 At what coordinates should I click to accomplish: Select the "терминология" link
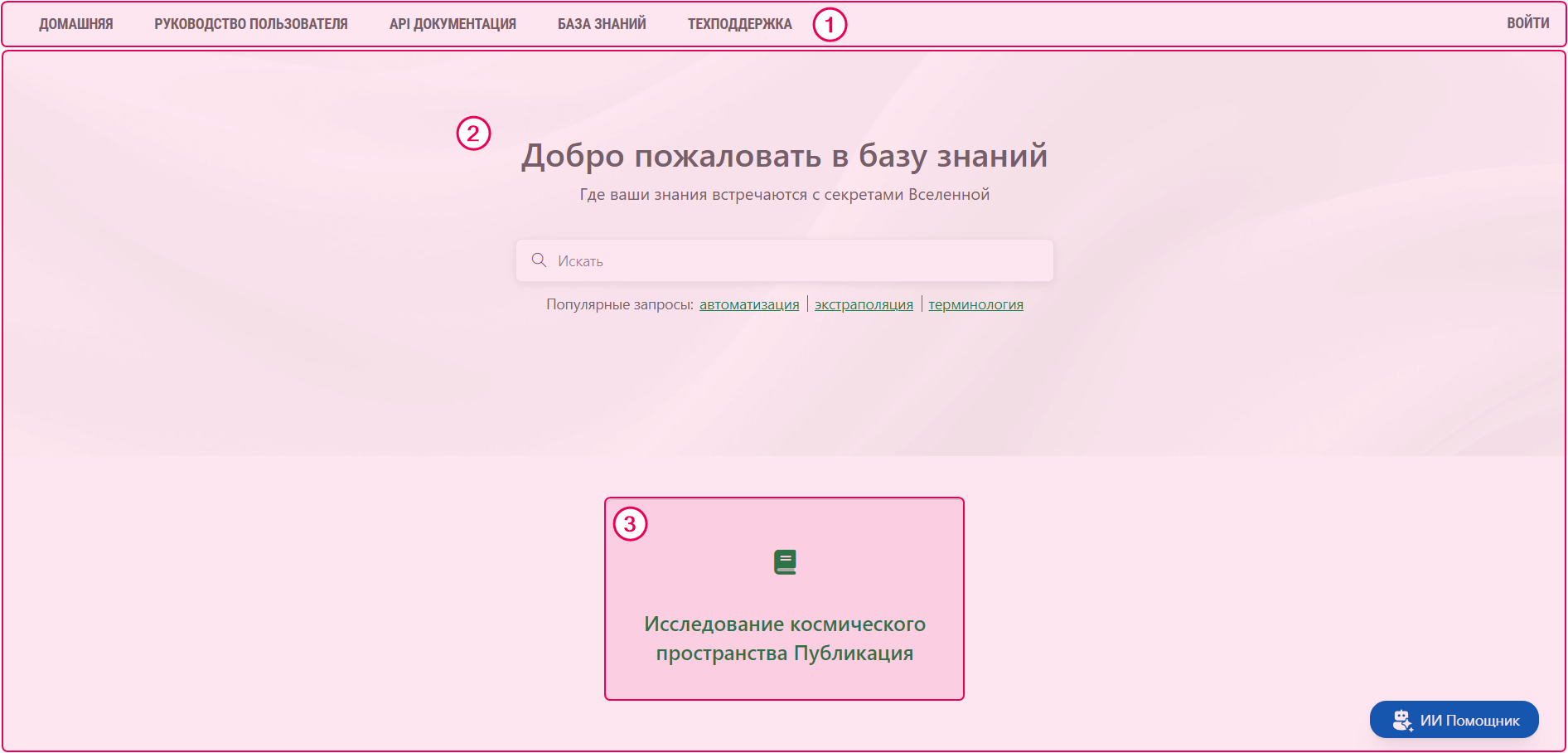coord(975,304)
